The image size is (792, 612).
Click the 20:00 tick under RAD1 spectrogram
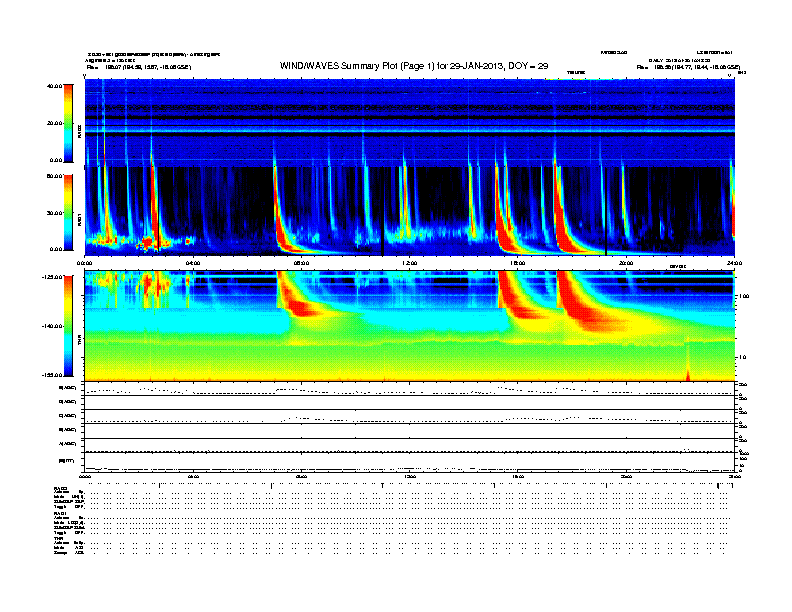click(x=626, y=263)
